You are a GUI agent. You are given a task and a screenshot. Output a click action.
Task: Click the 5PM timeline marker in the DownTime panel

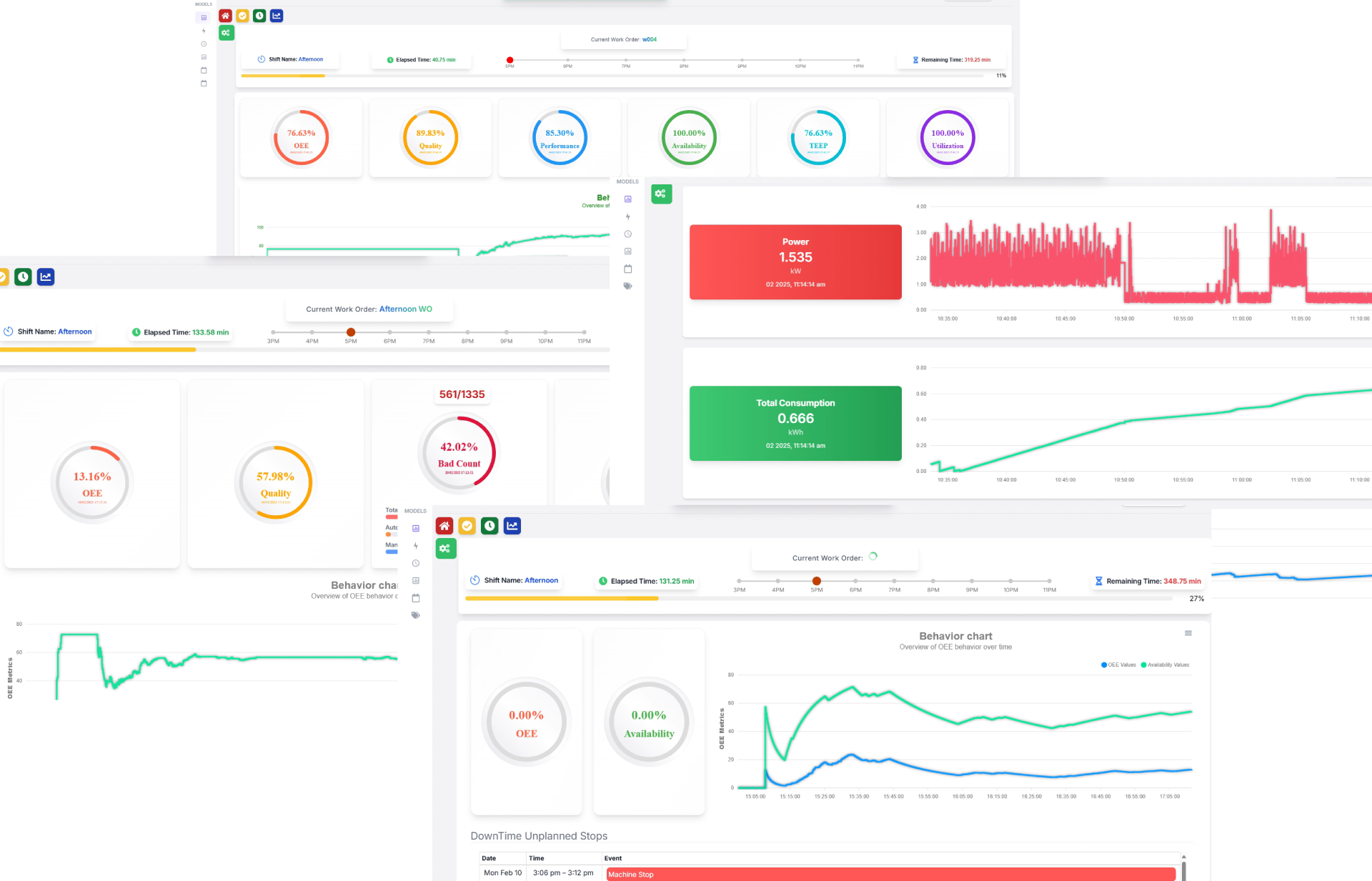817,581
